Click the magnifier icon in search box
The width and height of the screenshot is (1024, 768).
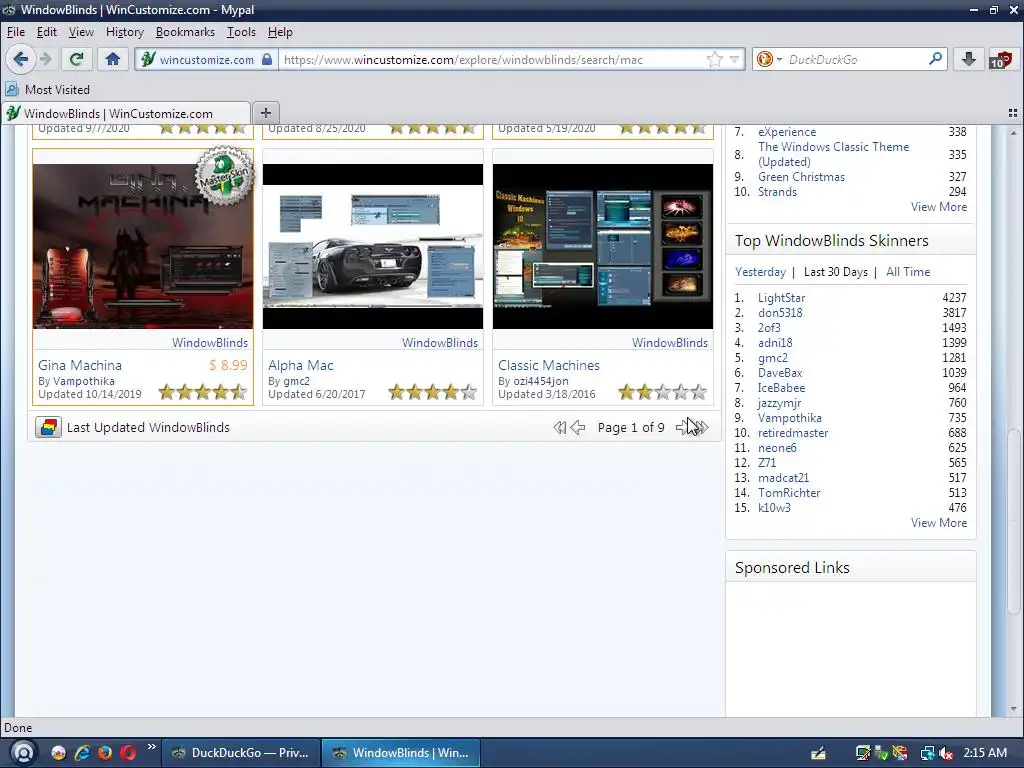pyautogui.click(x=935, y=59)
